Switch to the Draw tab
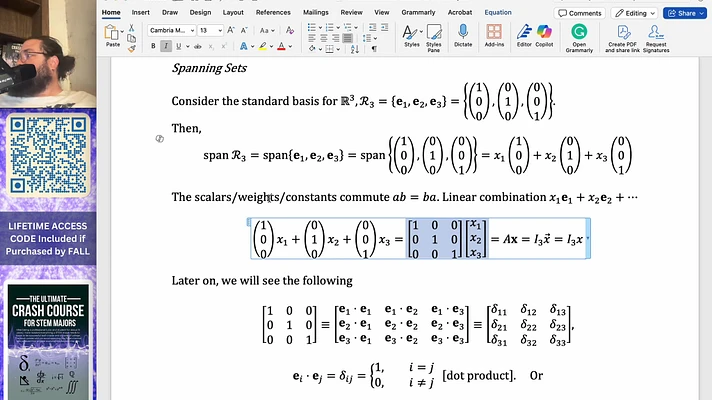712x400 pixels. (170, 12)
